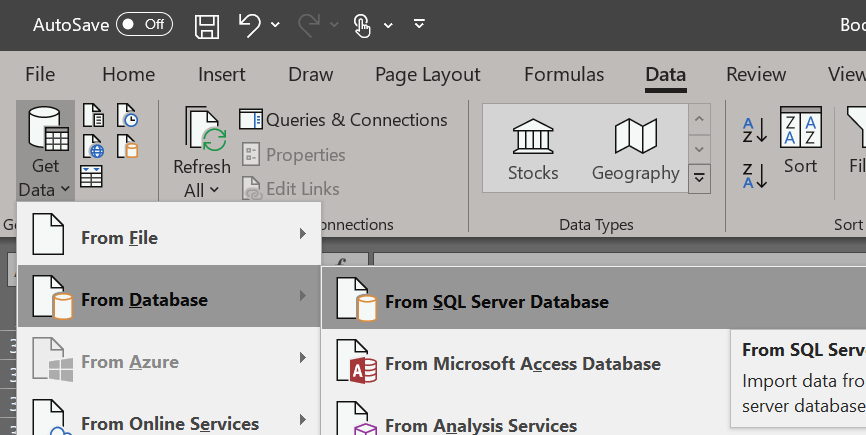Click the Properties button
Image resolution: width=866 pixels, height=435 pixels.
click(x=293, y=155)
